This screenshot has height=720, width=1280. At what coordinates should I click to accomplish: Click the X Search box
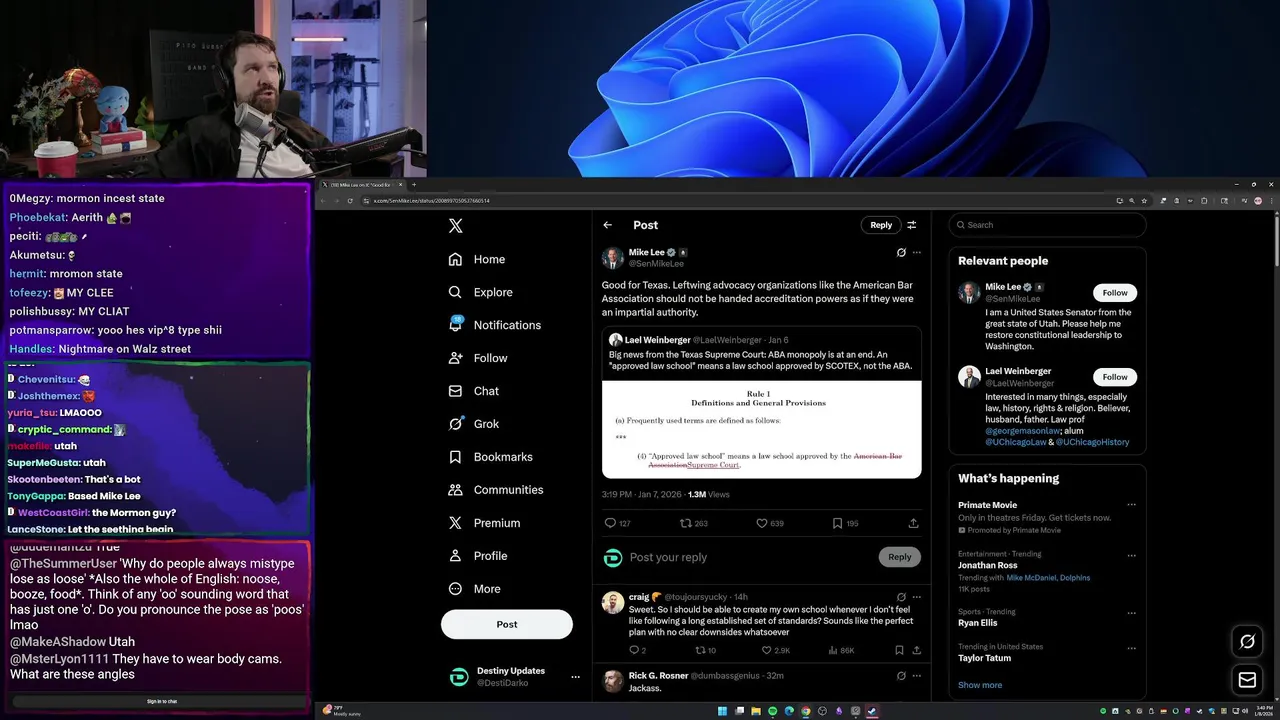(1047, 225)
